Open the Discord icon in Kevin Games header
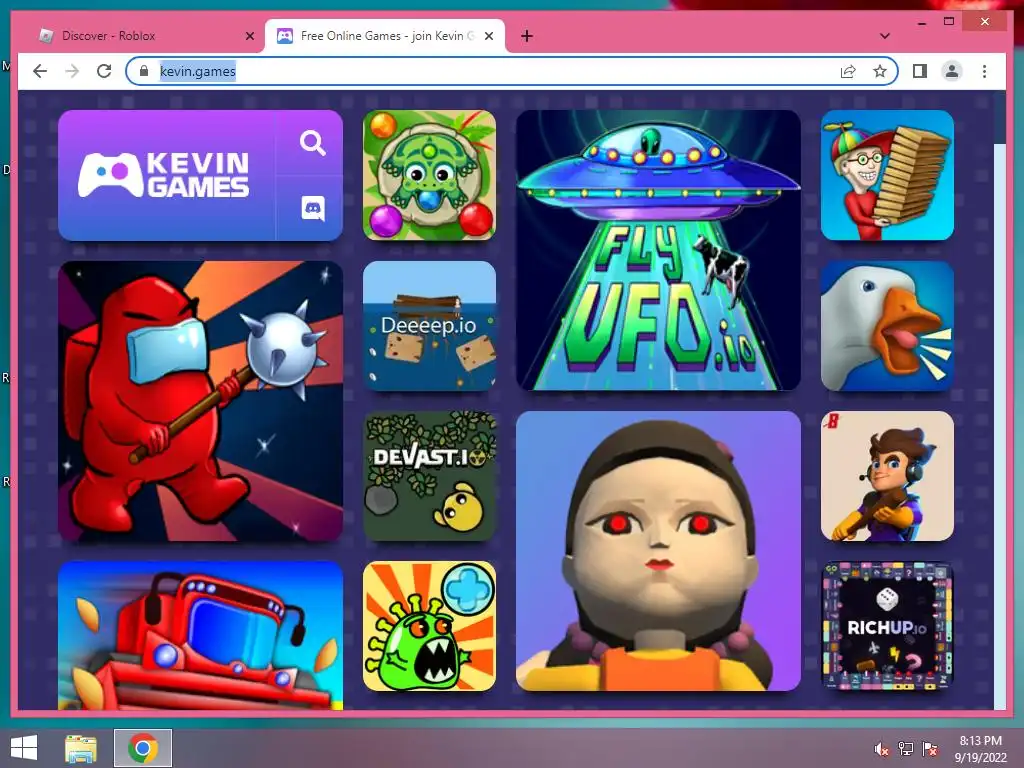Viewport: 1024px width, 768px height. coord(312,208)
